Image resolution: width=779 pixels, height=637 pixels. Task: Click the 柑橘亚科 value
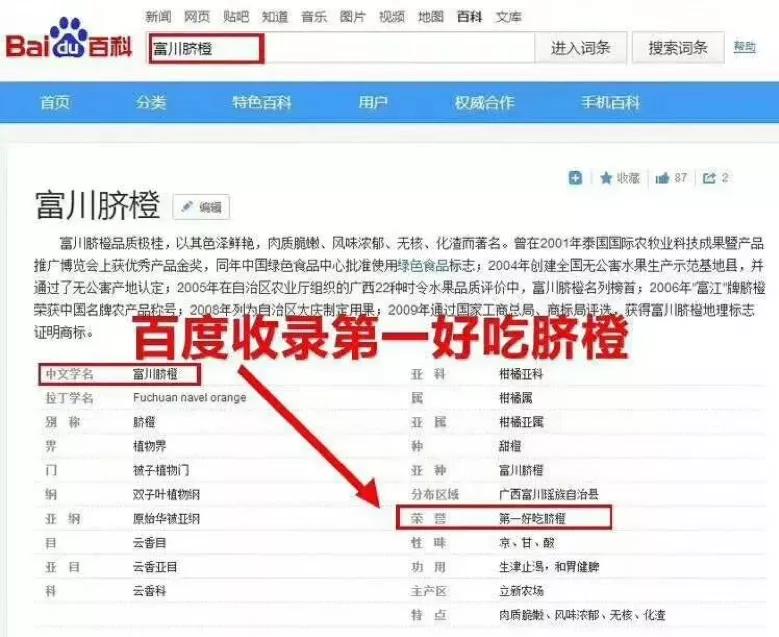(521, 374)
